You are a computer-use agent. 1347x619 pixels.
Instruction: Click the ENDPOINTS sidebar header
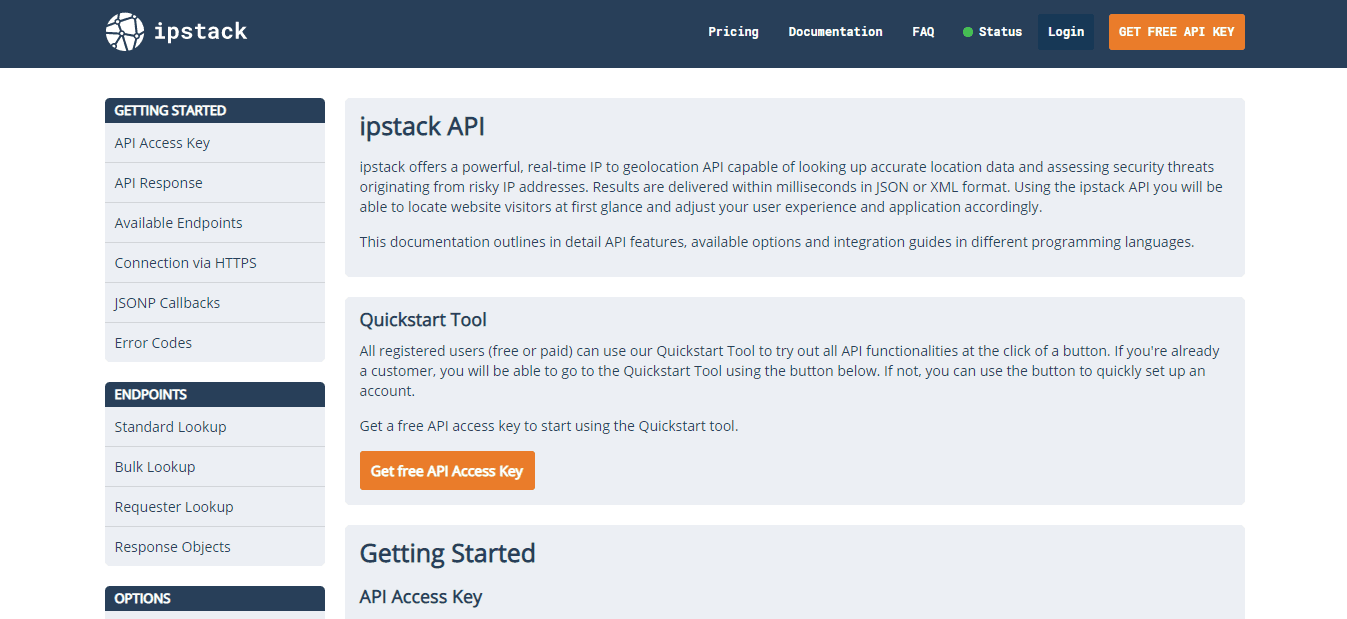215,394
